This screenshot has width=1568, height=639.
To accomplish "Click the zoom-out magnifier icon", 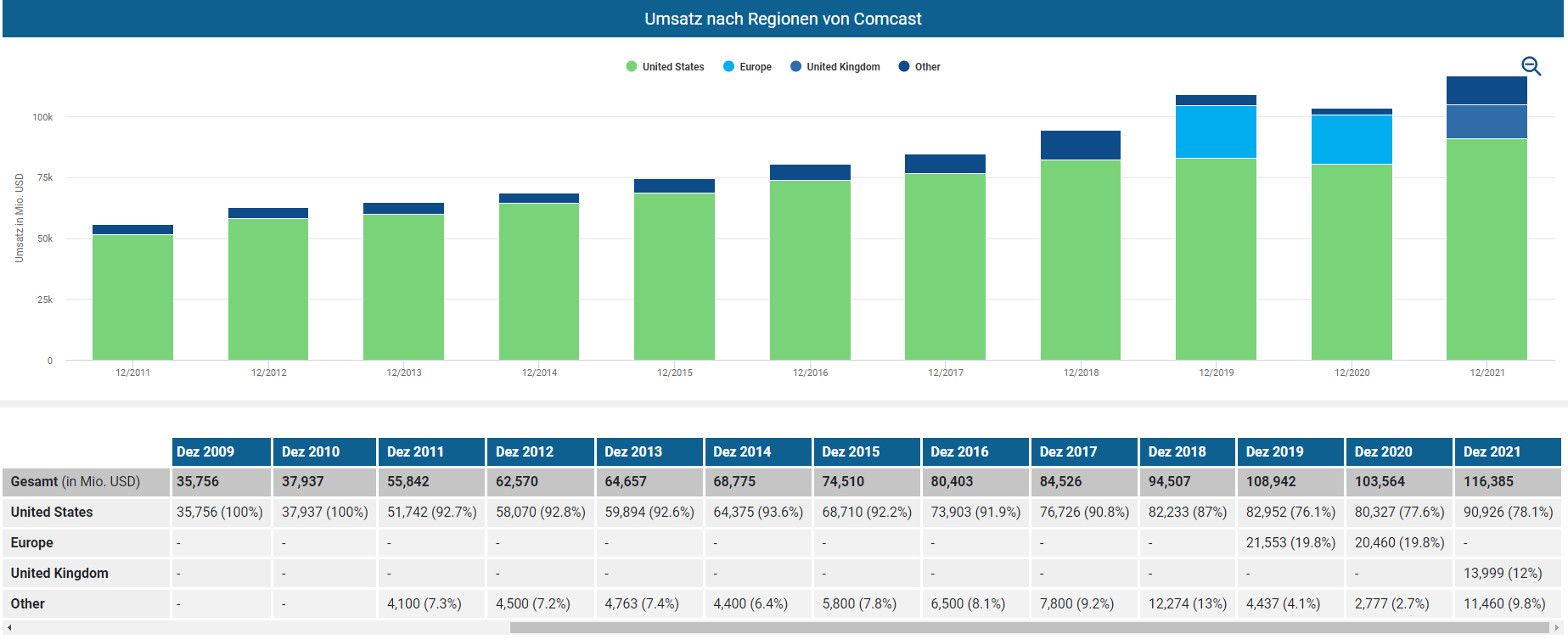I will [x=1531, y=66].
